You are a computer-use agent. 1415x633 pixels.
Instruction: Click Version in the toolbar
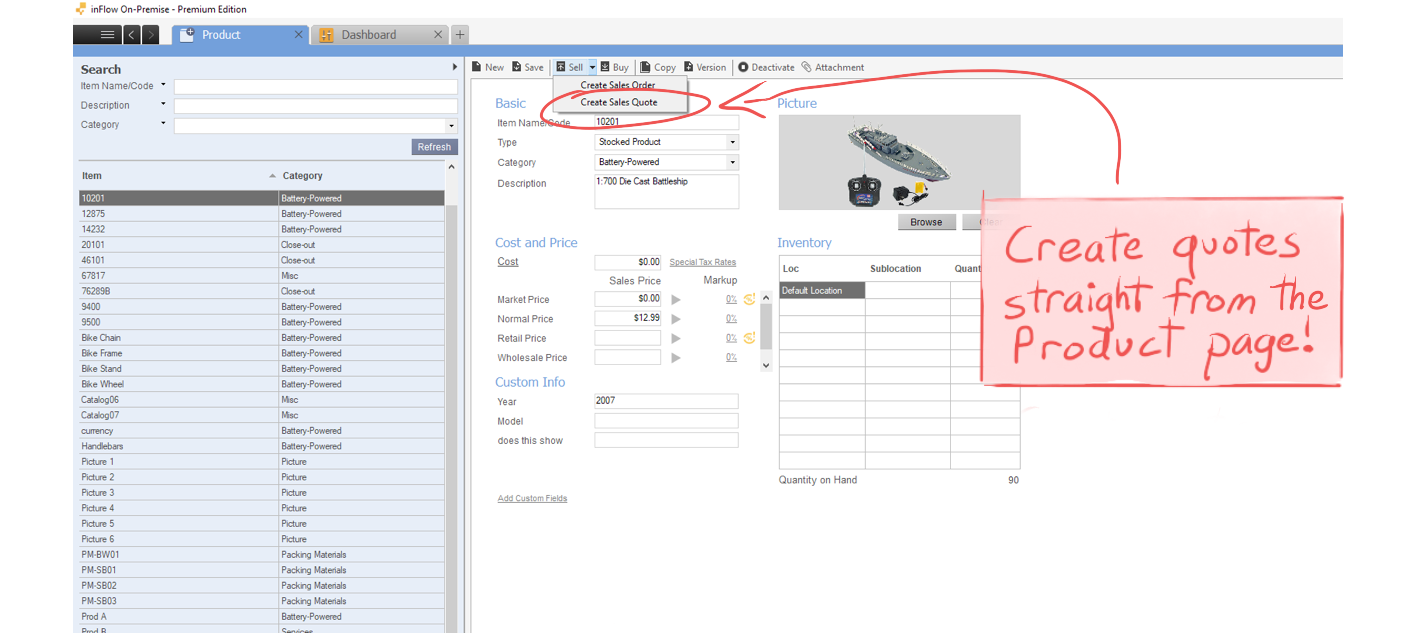pyautogui.click(x=704, y=68)
